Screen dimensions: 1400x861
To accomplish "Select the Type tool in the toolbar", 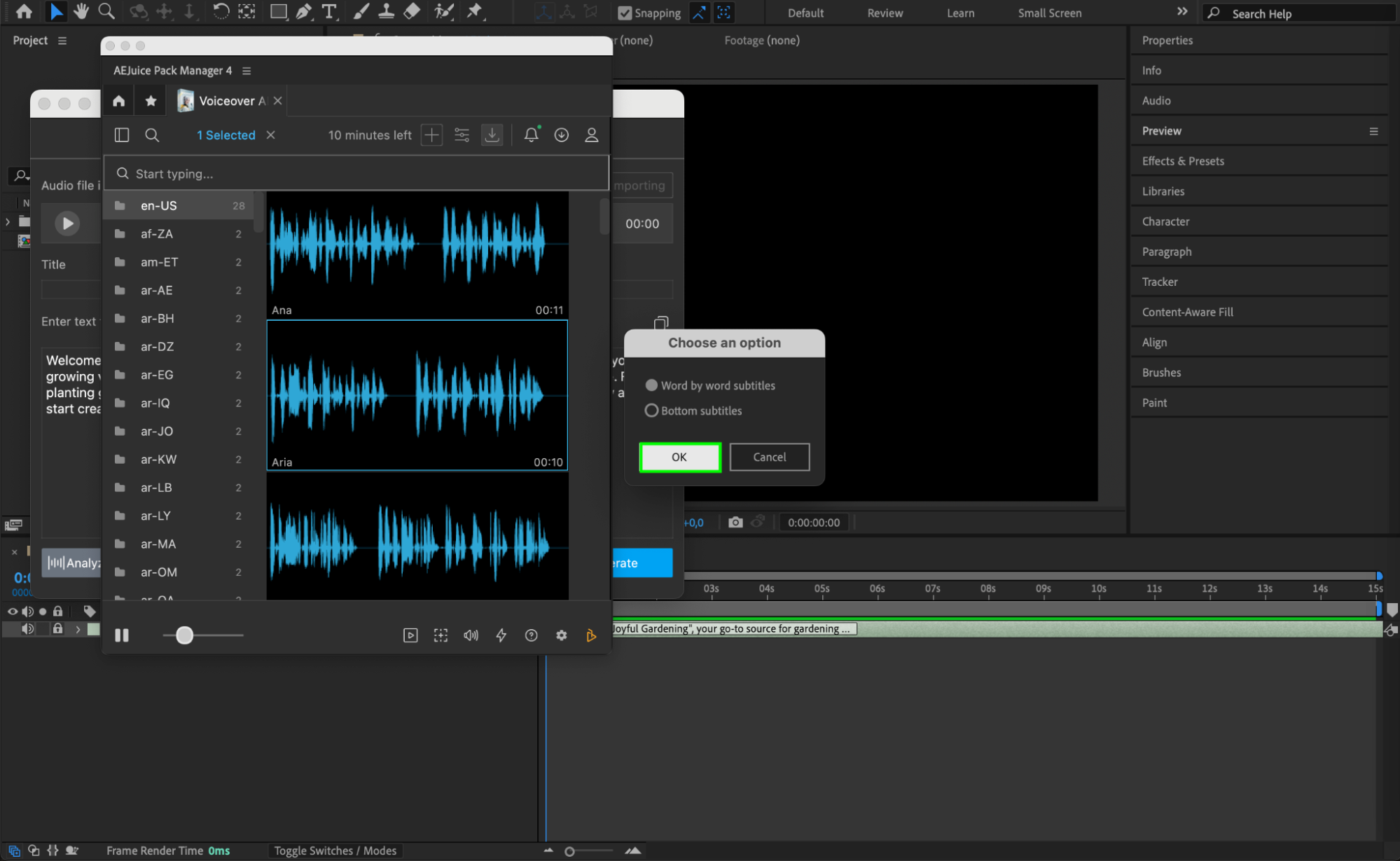I will (x=328, y=11).
